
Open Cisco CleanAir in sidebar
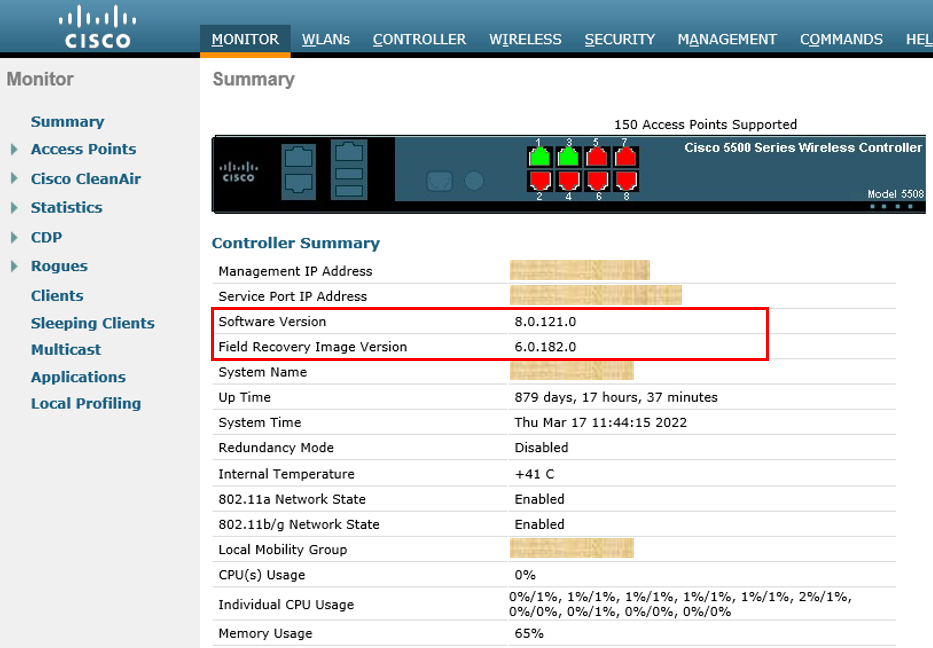86,179
